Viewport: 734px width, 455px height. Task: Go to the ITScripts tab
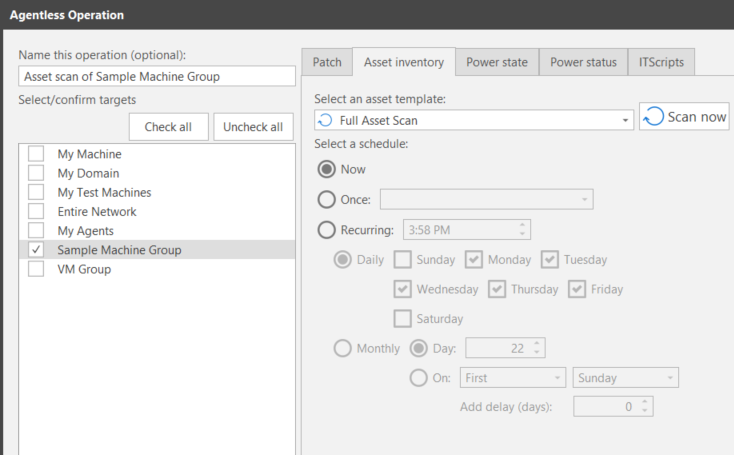click(662, 62)
